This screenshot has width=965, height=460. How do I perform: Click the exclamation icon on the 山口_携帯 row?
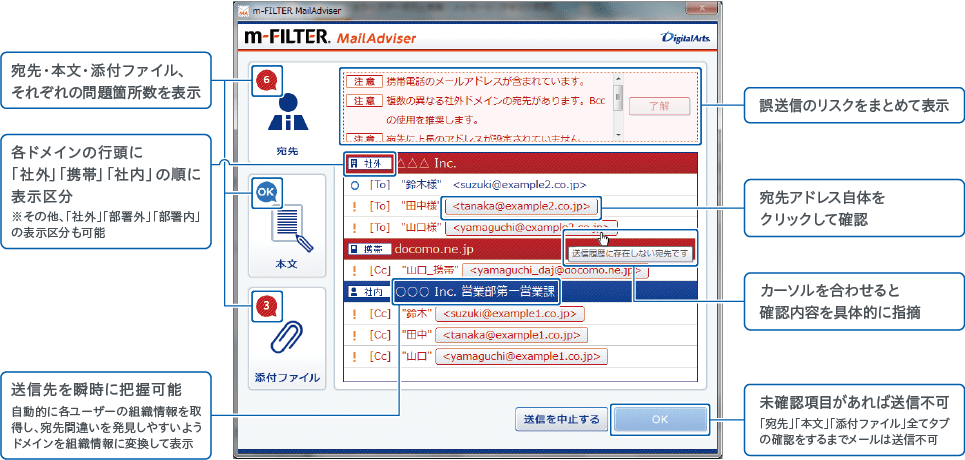pos(354,270)
